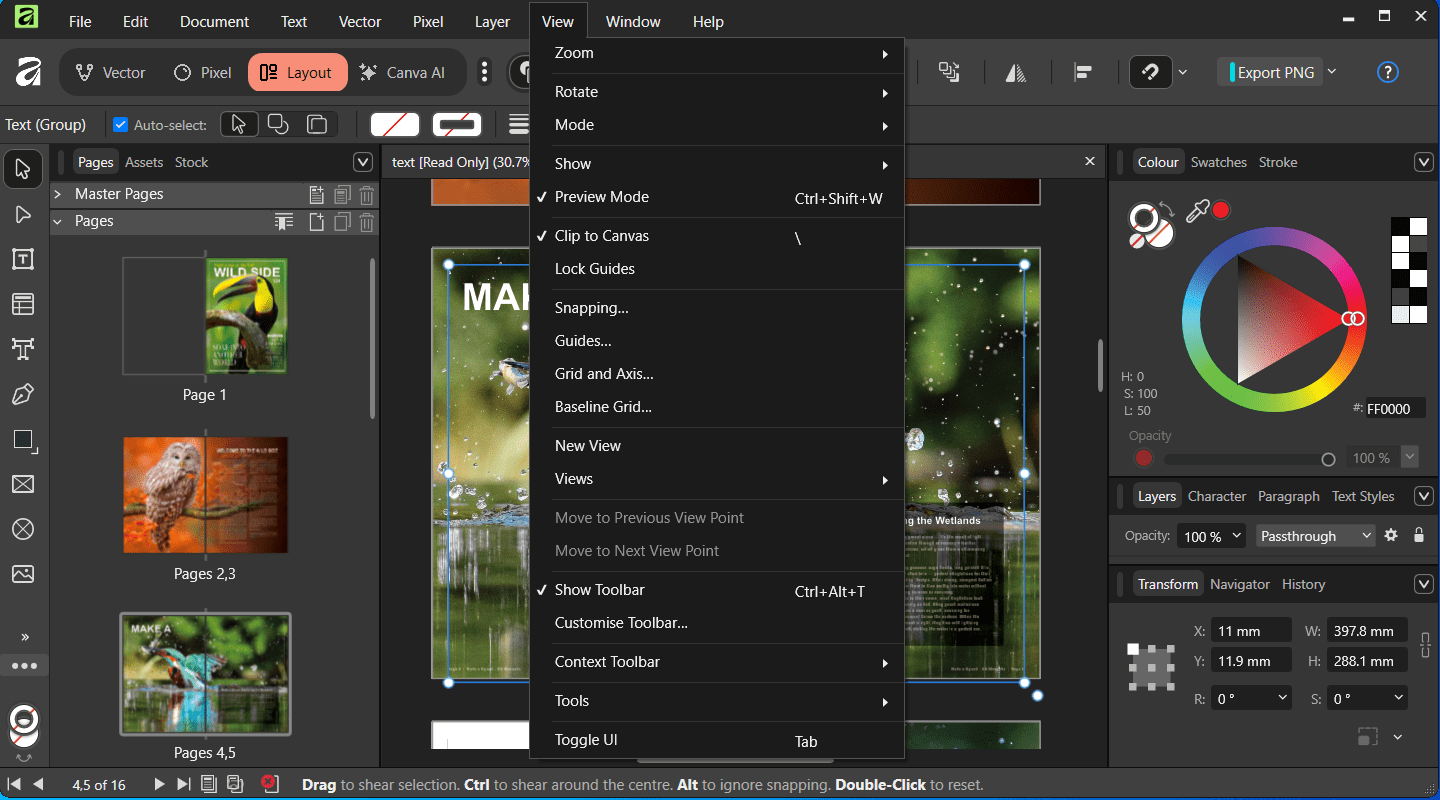Screen dimensions: 1440x800
Task: Uncheck the Auto-select checkbox
Action: tap(121, 125)
